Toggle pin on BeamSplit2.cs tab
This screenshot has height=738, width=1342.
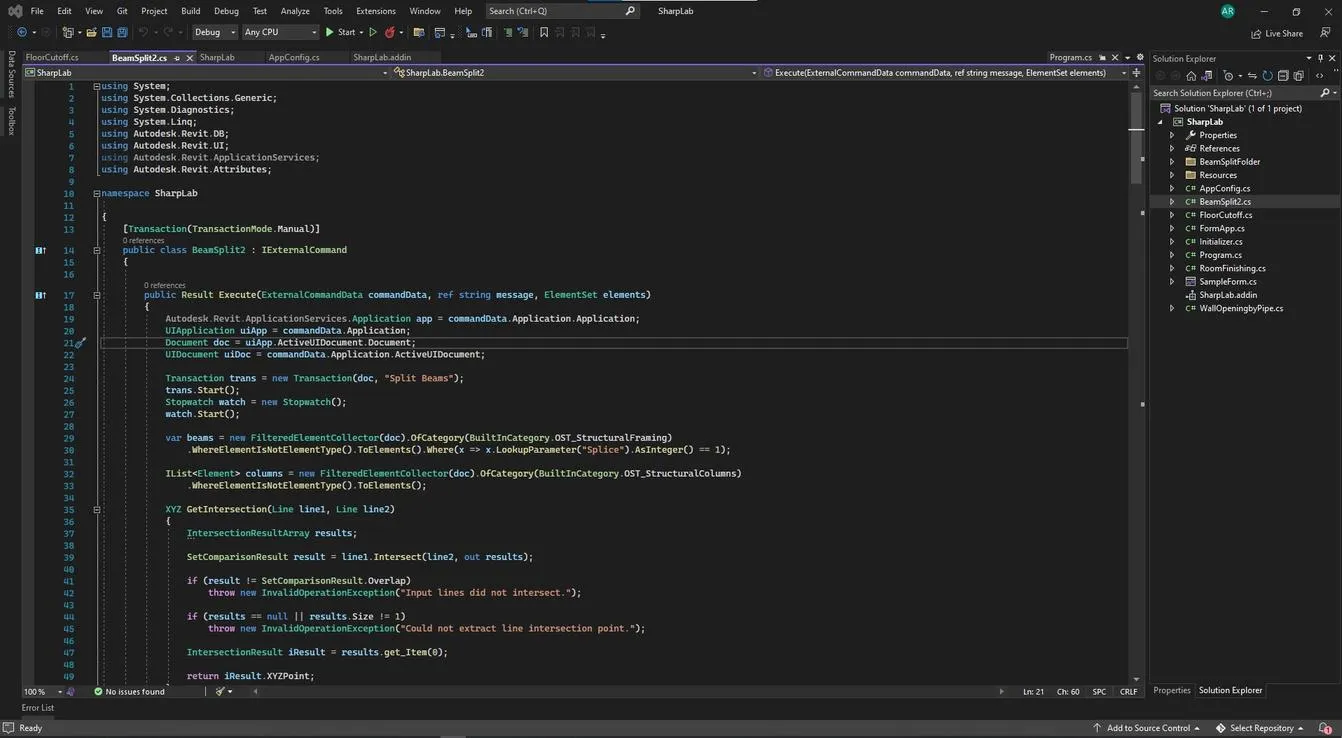click(177, 58)
